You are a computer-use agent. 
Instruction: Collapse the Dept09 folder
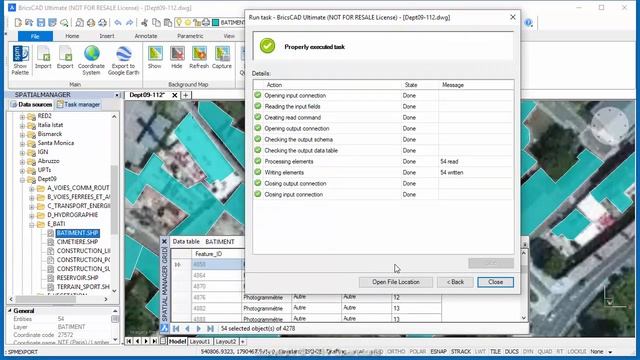[x=22, y=179]
